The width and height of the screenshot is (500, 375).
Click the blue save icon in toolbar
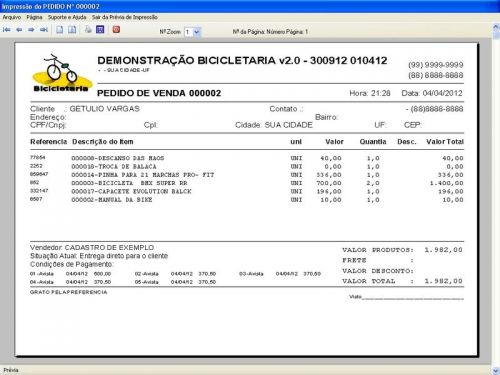click(100, 30)
